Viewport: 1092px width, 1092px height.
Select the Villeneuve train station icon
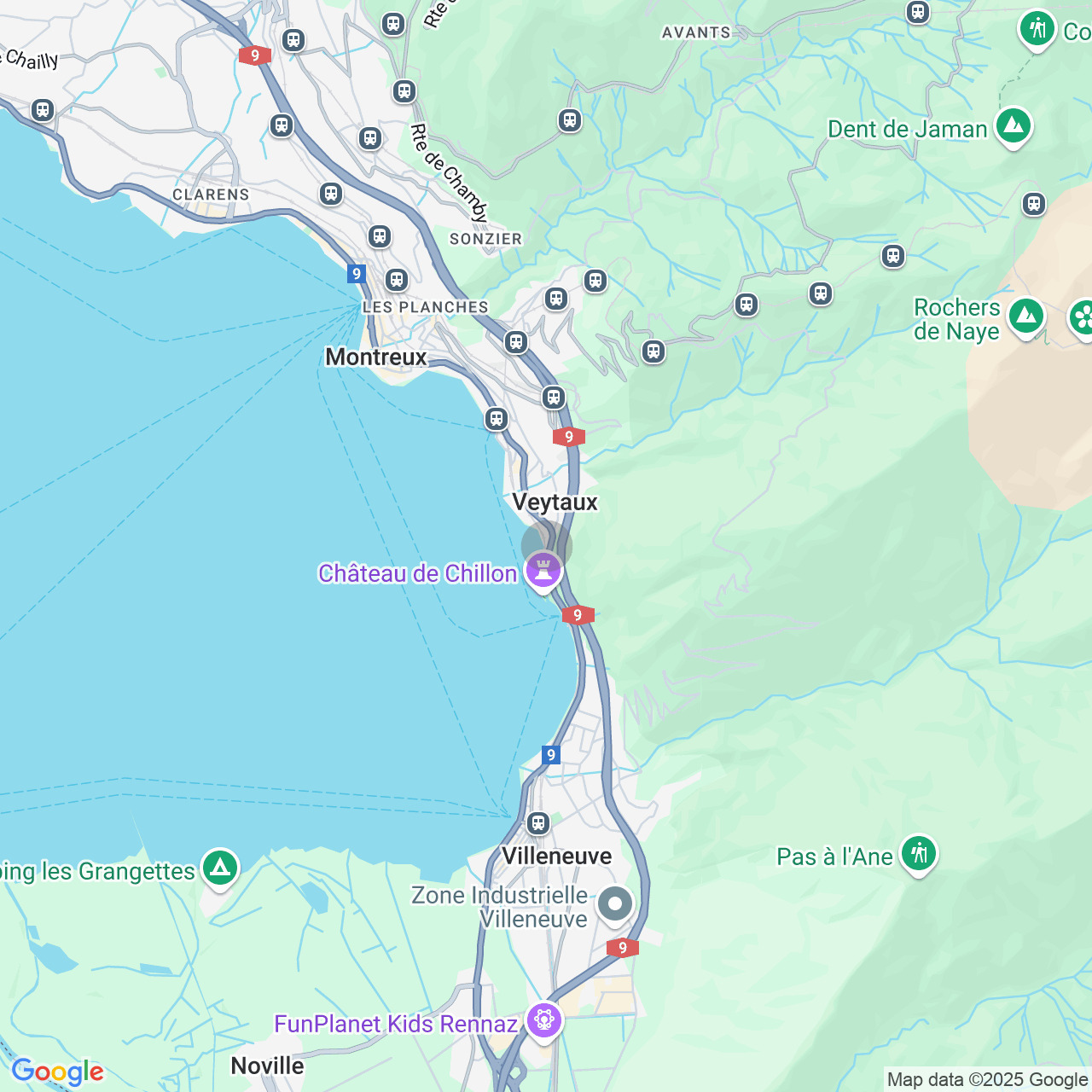point(537,823)
